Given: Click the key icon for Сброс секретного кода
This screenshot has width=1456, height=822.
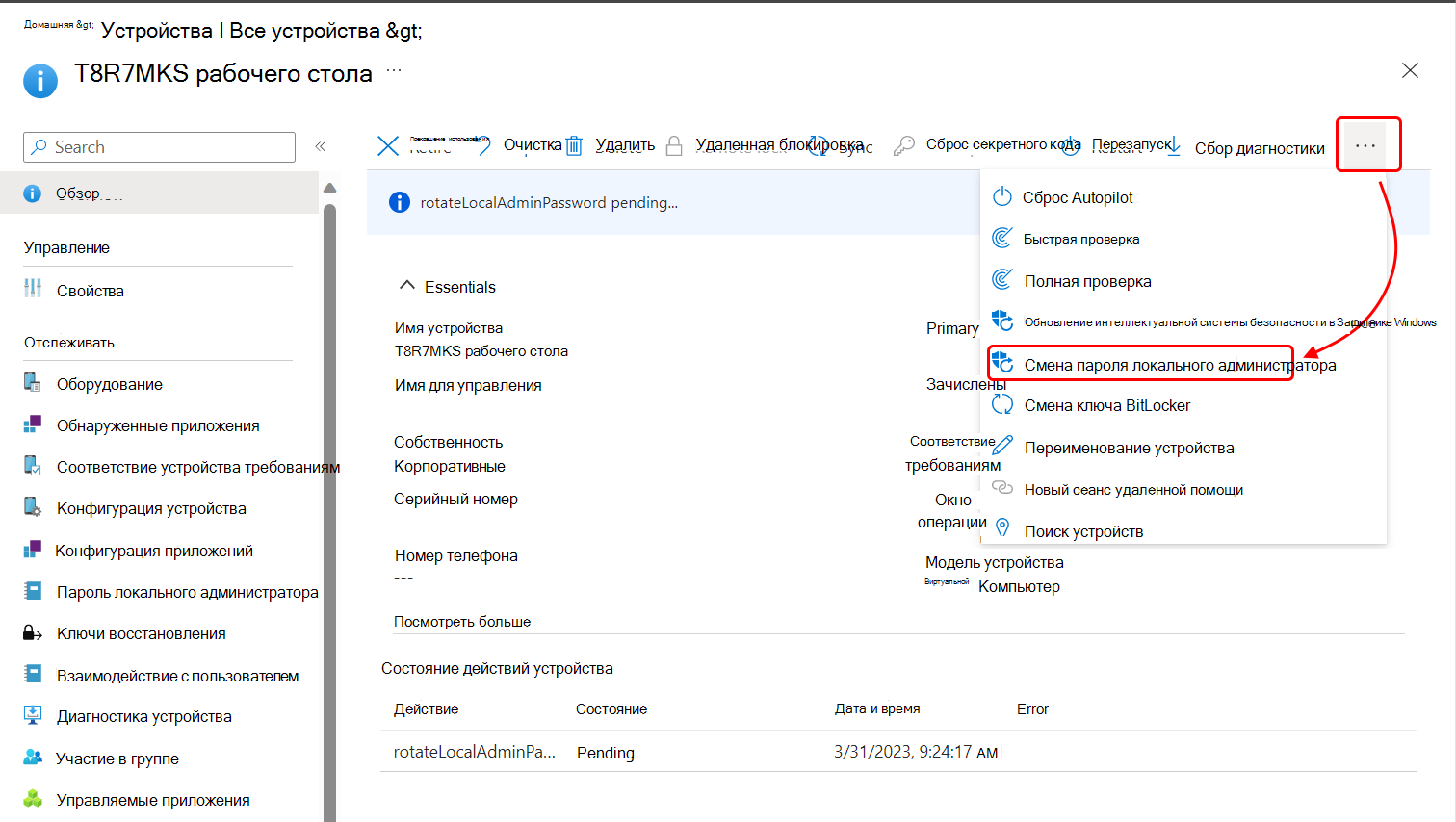Looking at the screenshot, I should [x=903, y=145].
